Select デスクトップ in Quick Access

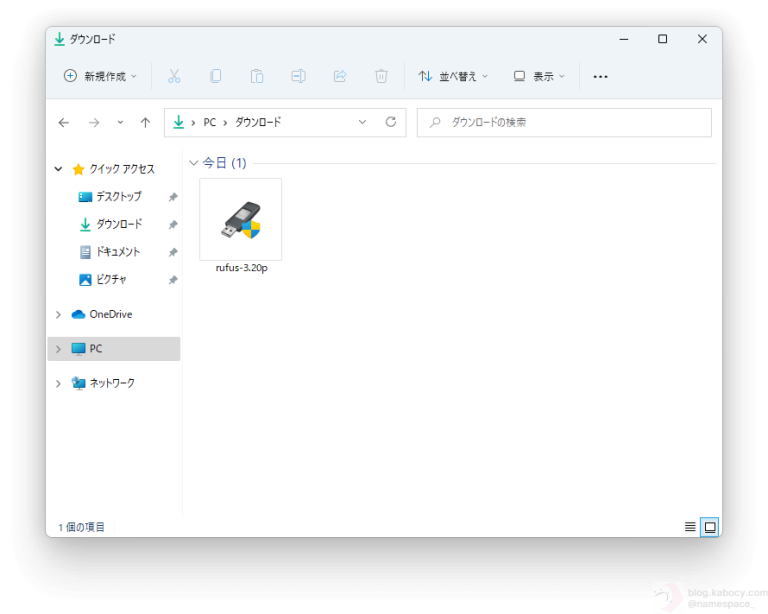tap(118, 197)
